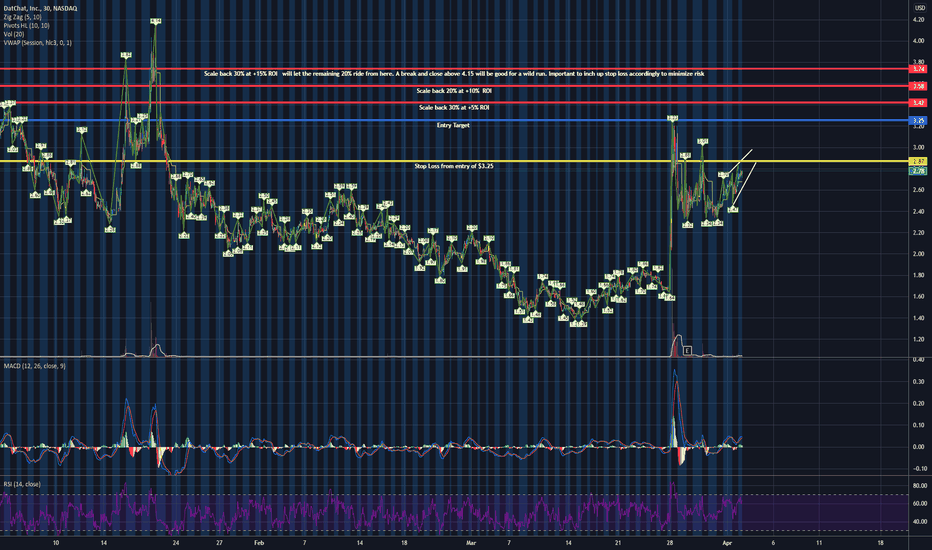Click the red 3.74 price label on axis
This screenshot has width=932, height=550.
click(x=919, y=69)
